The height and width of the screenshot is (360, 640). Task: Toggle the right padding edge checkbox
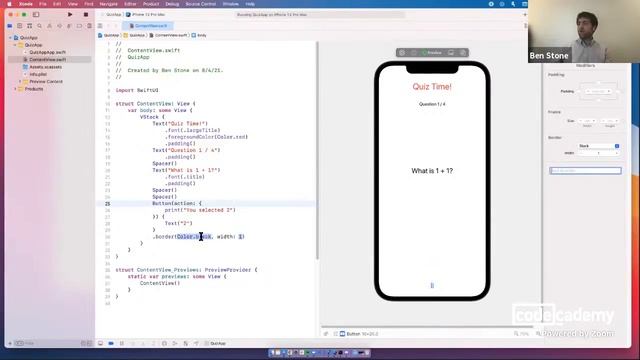617,91
